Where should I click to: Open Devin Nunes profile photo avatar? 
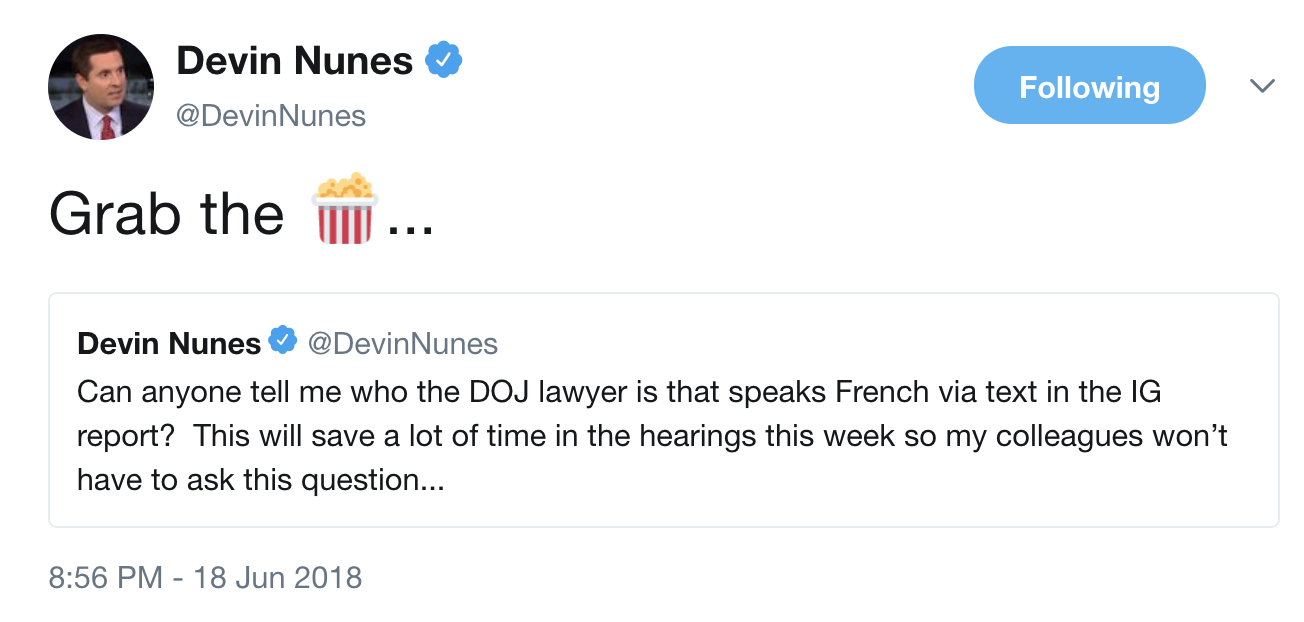[101, 87]
